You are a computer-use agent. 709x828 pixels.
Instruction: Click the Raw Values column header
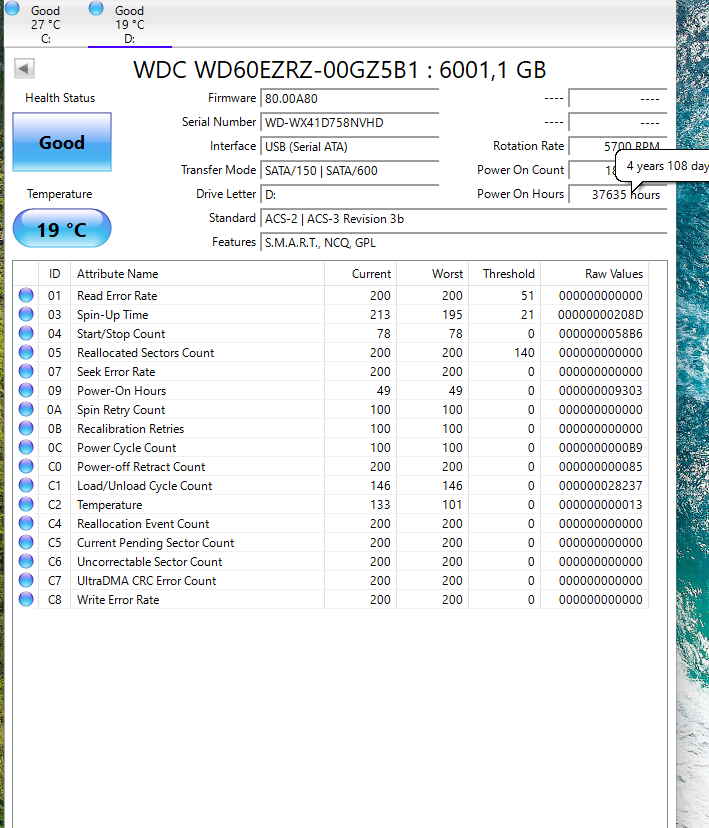point(594,274)
